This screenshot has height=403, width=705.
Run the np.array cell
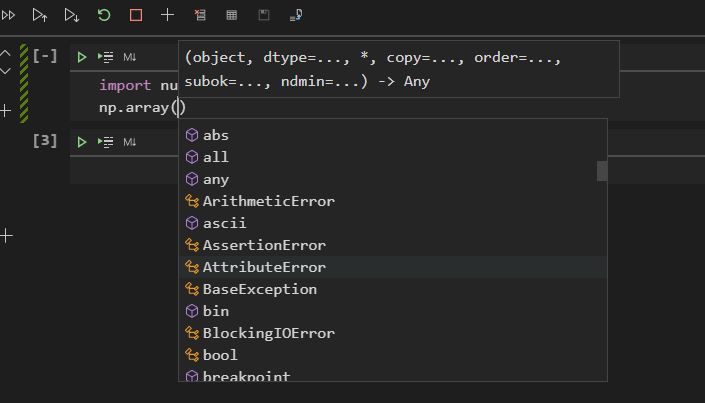82,57
